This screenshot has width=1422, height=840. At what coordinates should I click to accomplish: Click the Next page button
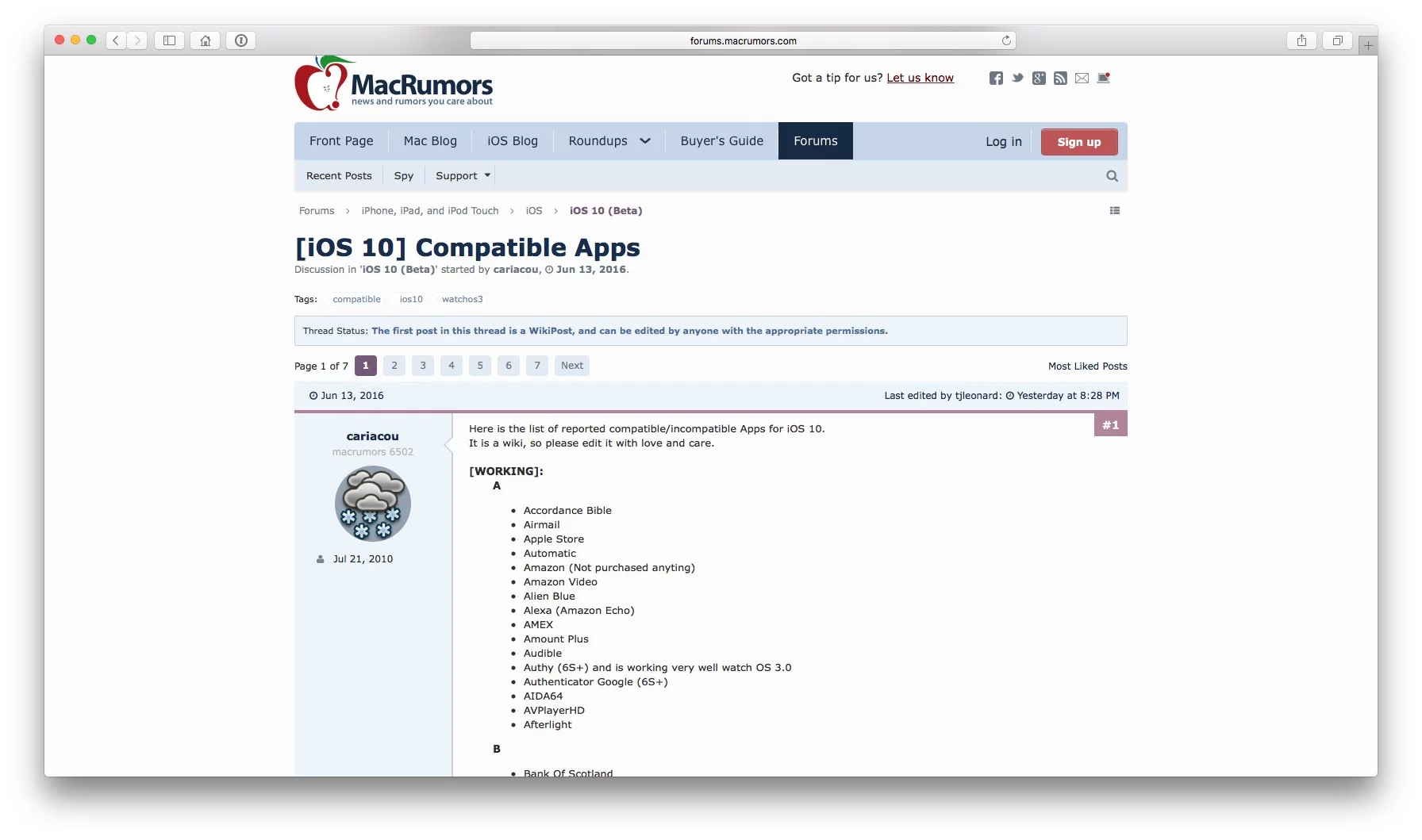pos(571,366)
